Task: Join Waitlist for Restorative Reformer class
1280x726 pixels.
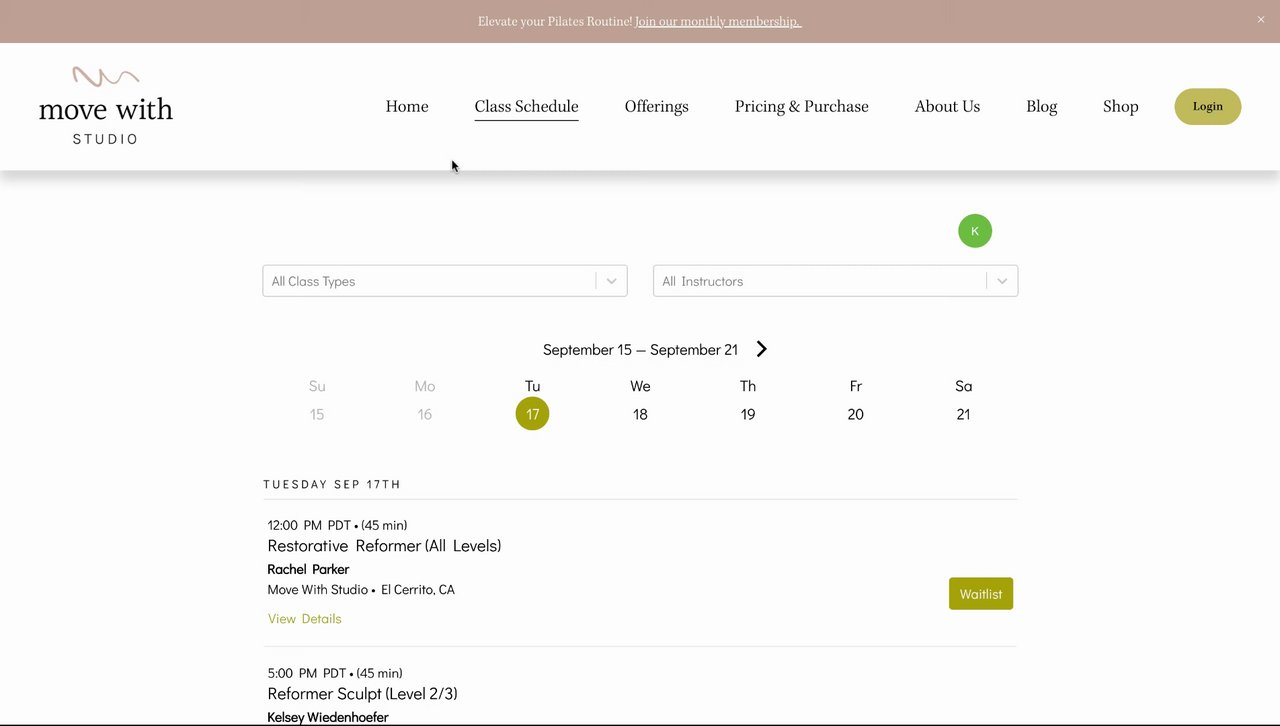Action: pyautogui.click(x=980, y=594)
